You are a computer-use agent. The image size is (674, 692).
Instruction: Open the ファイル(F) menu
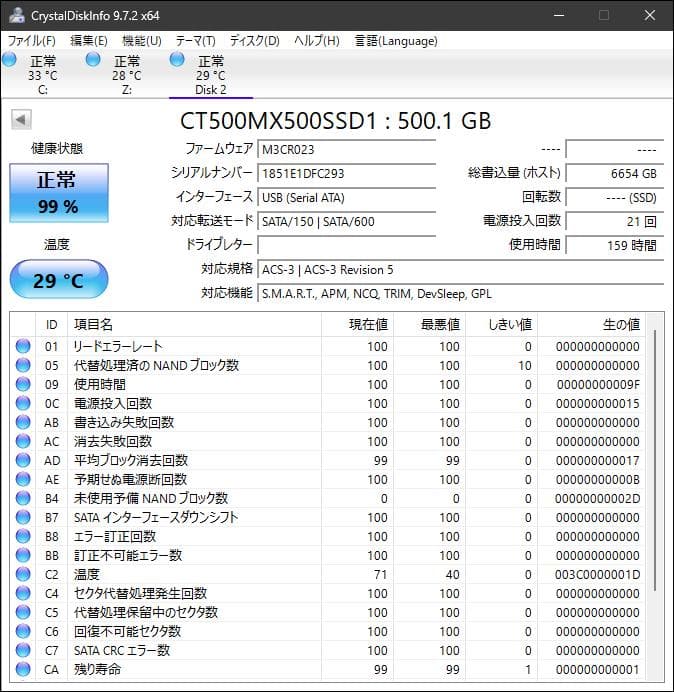coord(32,41)
